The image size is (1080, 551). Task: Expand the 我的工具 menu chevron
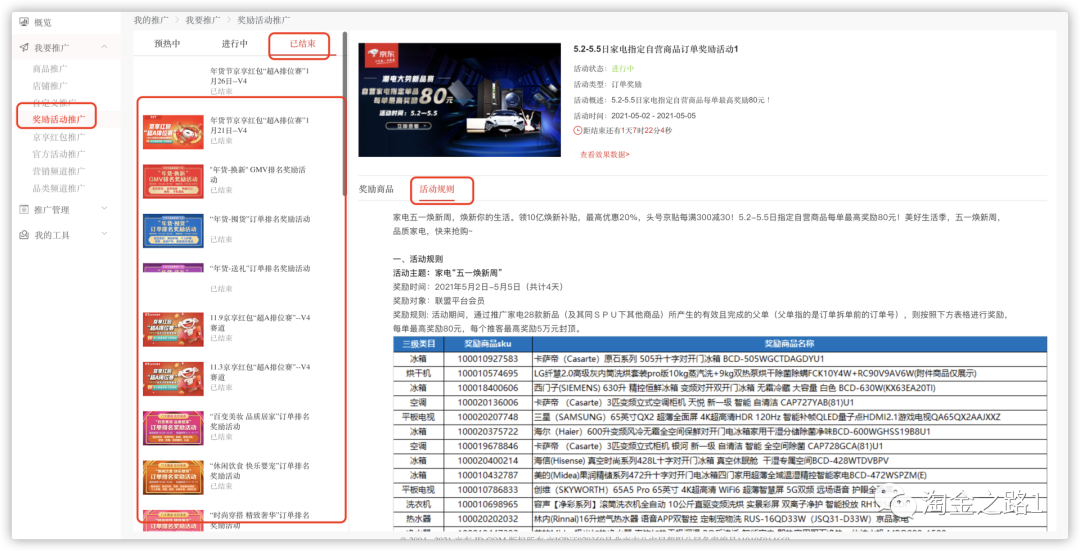tap(105, 234)
